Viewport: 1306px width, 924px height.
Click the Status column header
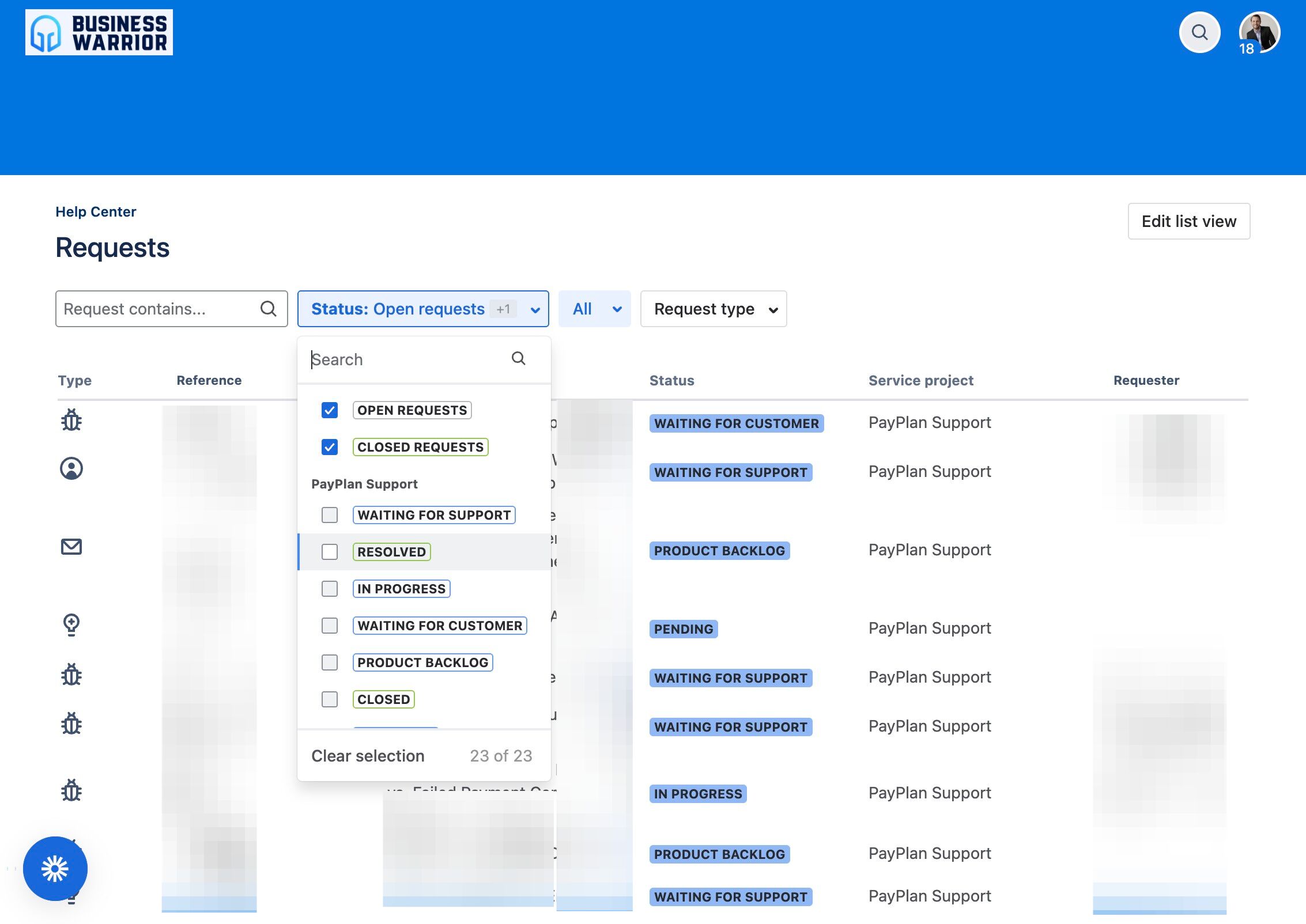tap(672, 380)
